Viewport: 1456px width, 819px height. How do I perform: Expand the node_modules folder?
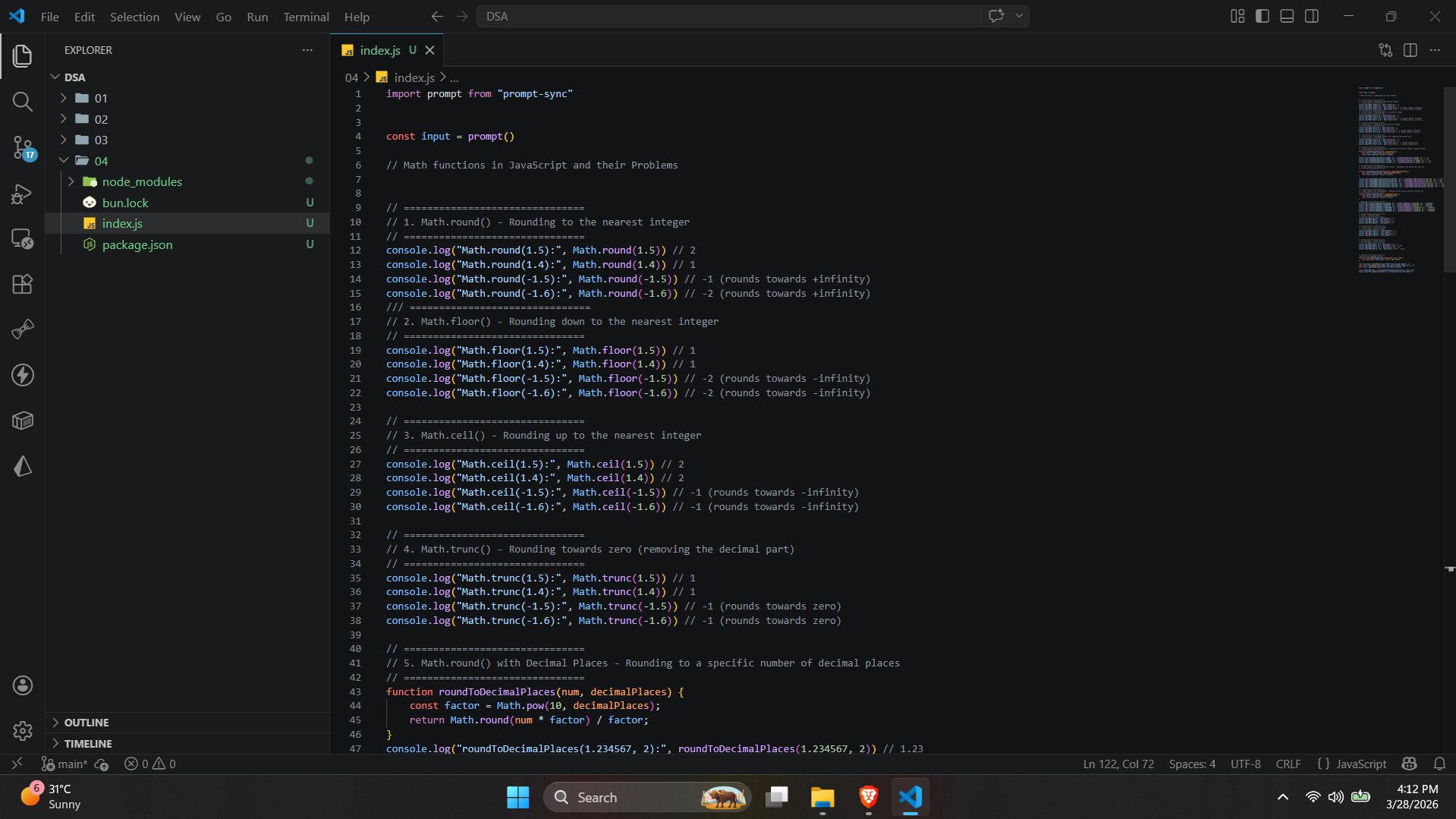[x=142, y=181]
